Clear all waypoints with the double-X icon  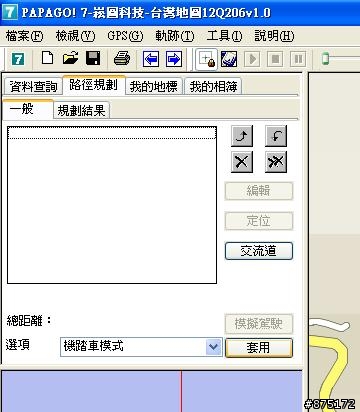click(276, 162)
